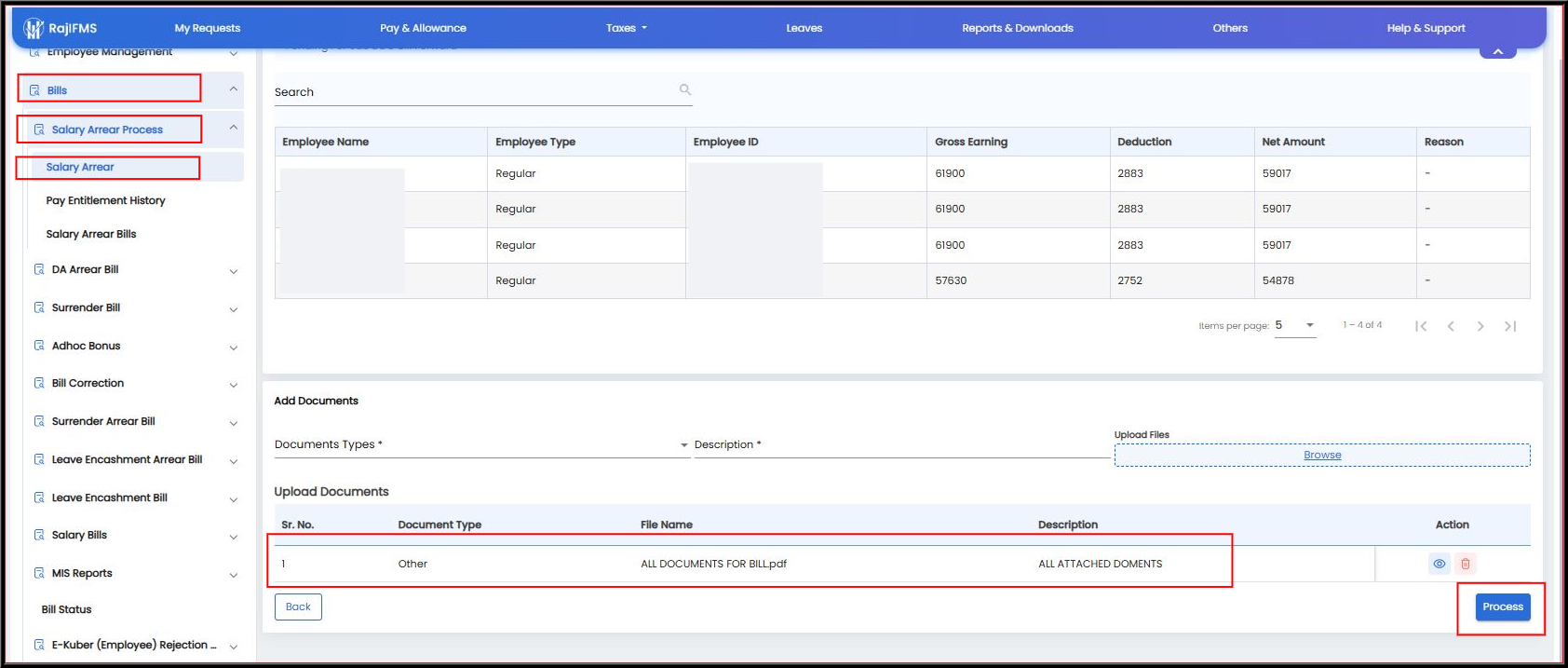Image resolution: width=1568 pixels, height=668 pixels.
Task: Expand the Bill Correction chevron
Action: tap(234, 385)
